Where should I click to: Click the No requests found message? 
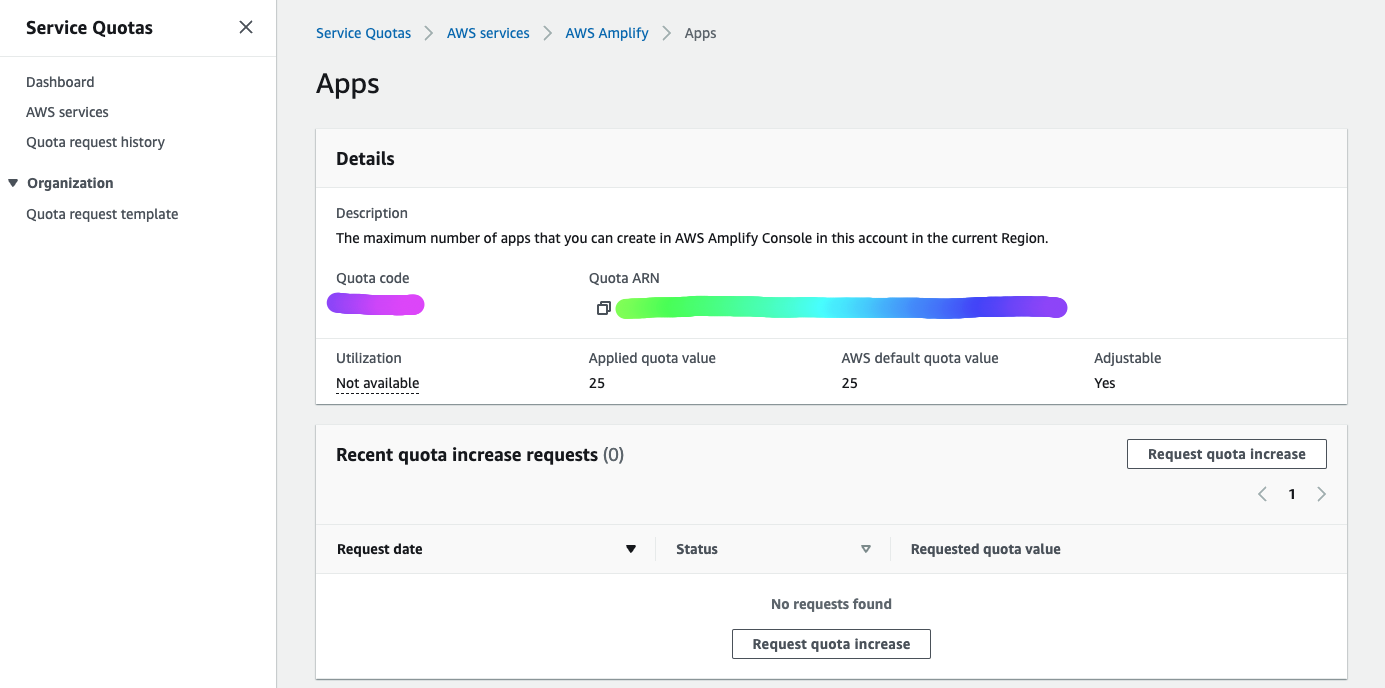click(x=831, y=604)
